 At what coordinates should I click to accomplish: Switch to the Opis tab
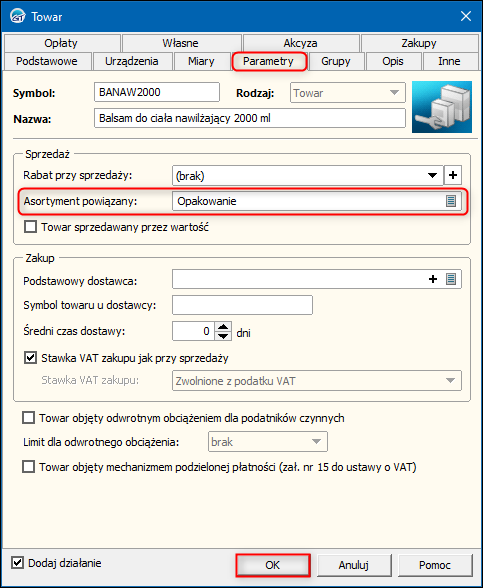393,61
